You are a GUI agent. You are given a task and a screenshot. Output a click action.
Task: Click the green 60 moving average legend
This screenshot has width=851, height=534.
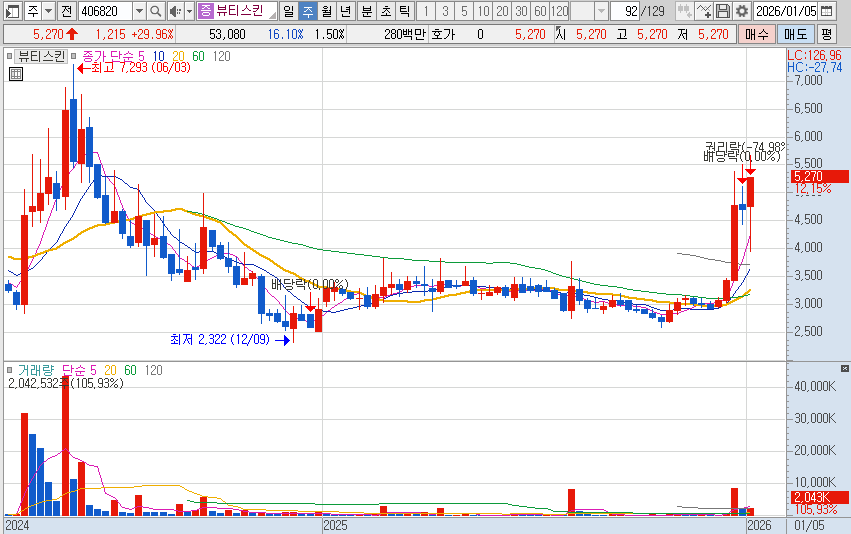[198, 56]
